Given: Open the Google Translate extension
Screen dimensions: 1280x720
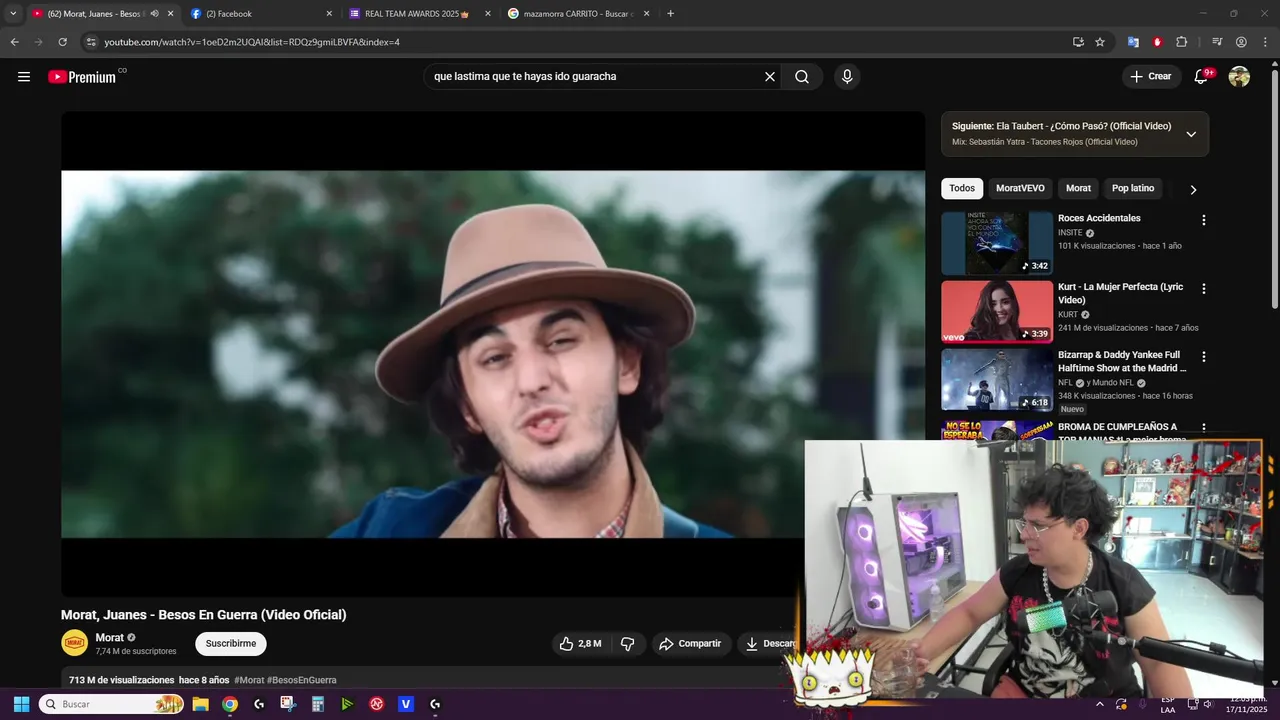Looking at the screenshot, I should [x=1133, y=42].
